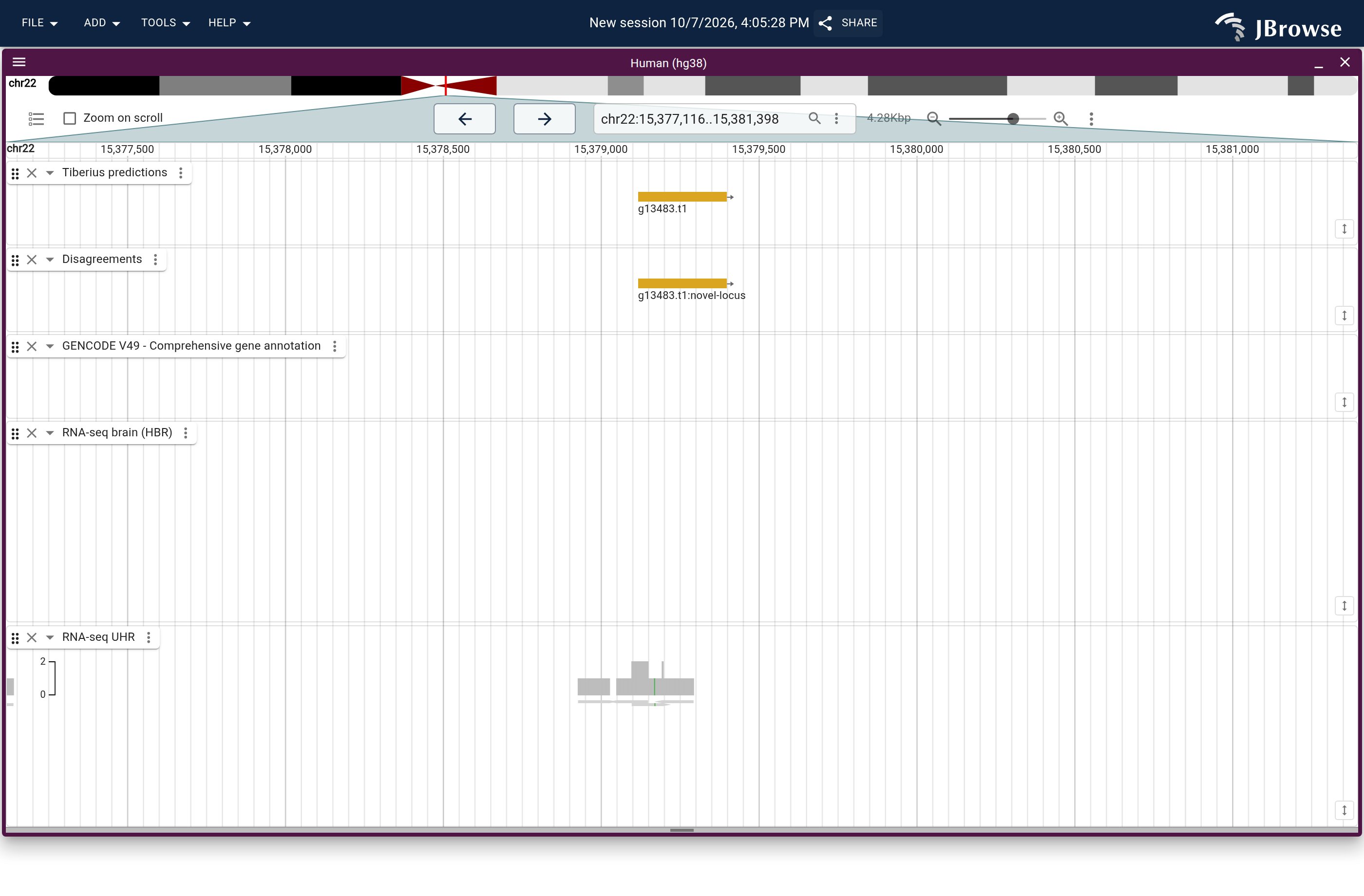Pan left with back arrow button

pos(465,119)
